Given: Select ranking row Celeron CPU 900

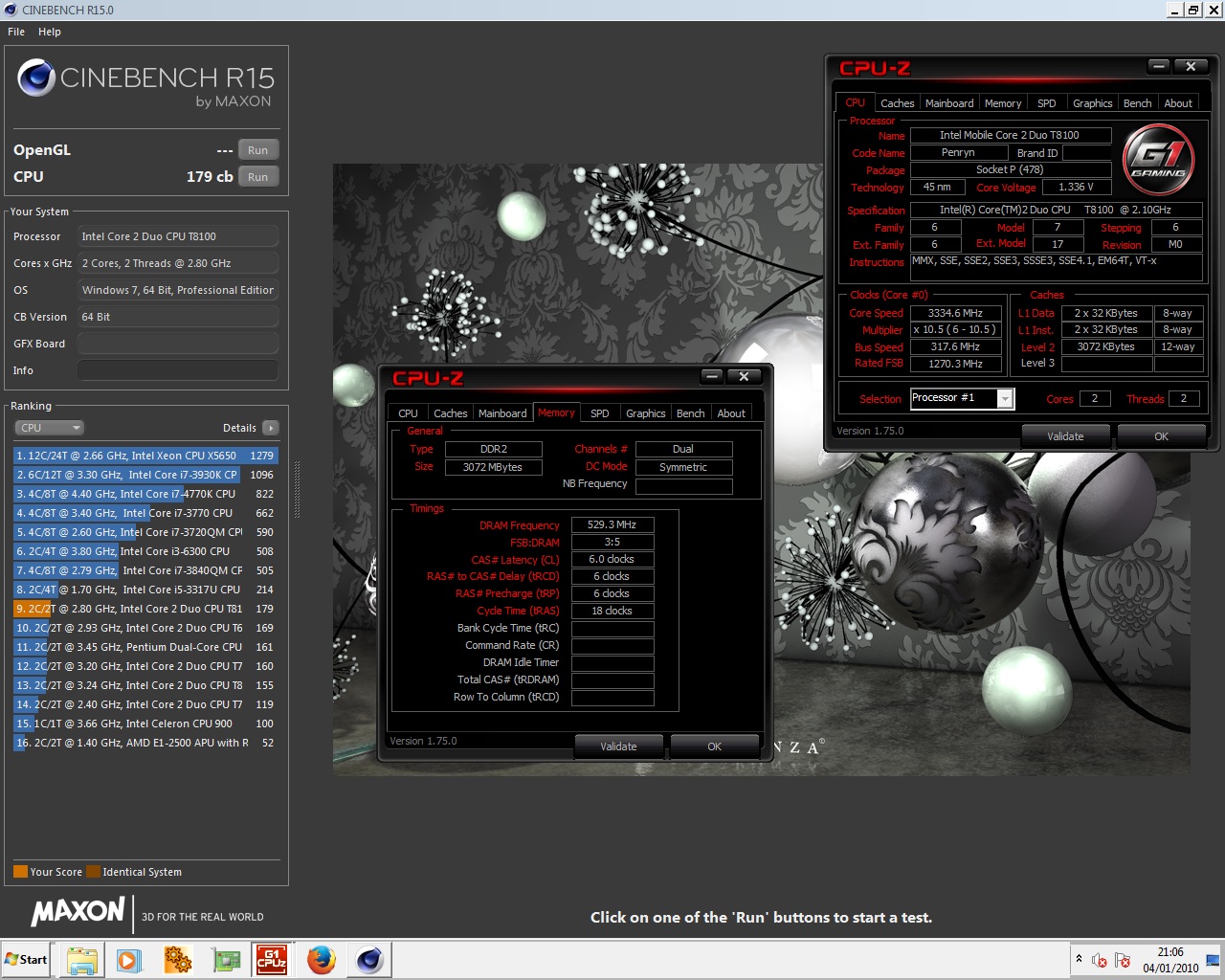Looking at the screenshot, I should point(145,724).
